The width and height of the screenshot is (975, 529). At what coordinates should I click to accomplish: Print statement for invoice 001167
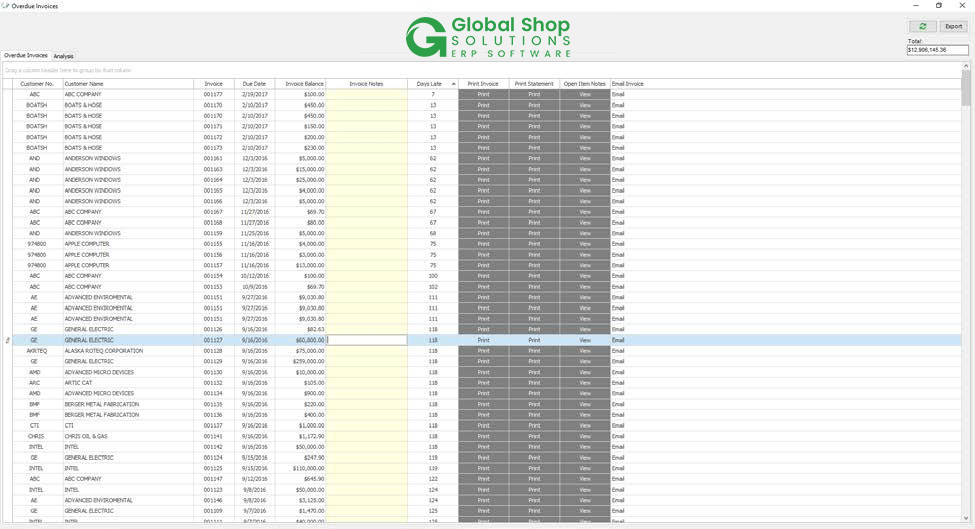click(534, 212)
